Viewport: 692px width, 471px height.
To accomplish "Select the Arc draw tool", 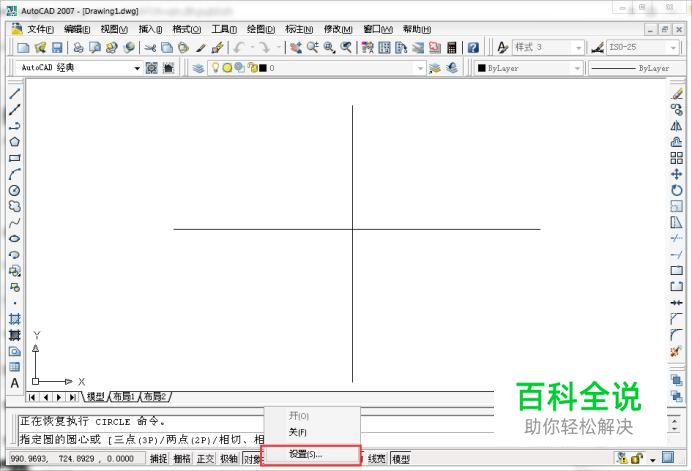I will (x=15, y=174).
